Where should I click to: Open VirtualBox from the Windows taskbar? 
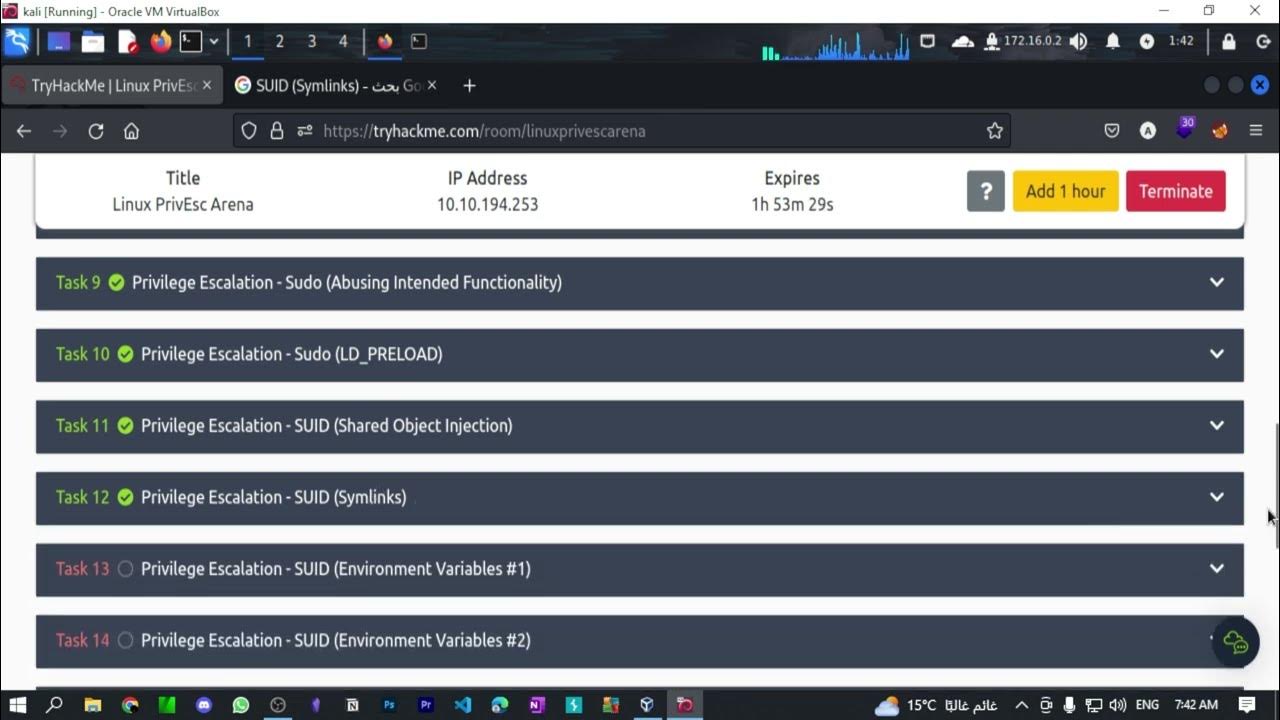(647, 705)
